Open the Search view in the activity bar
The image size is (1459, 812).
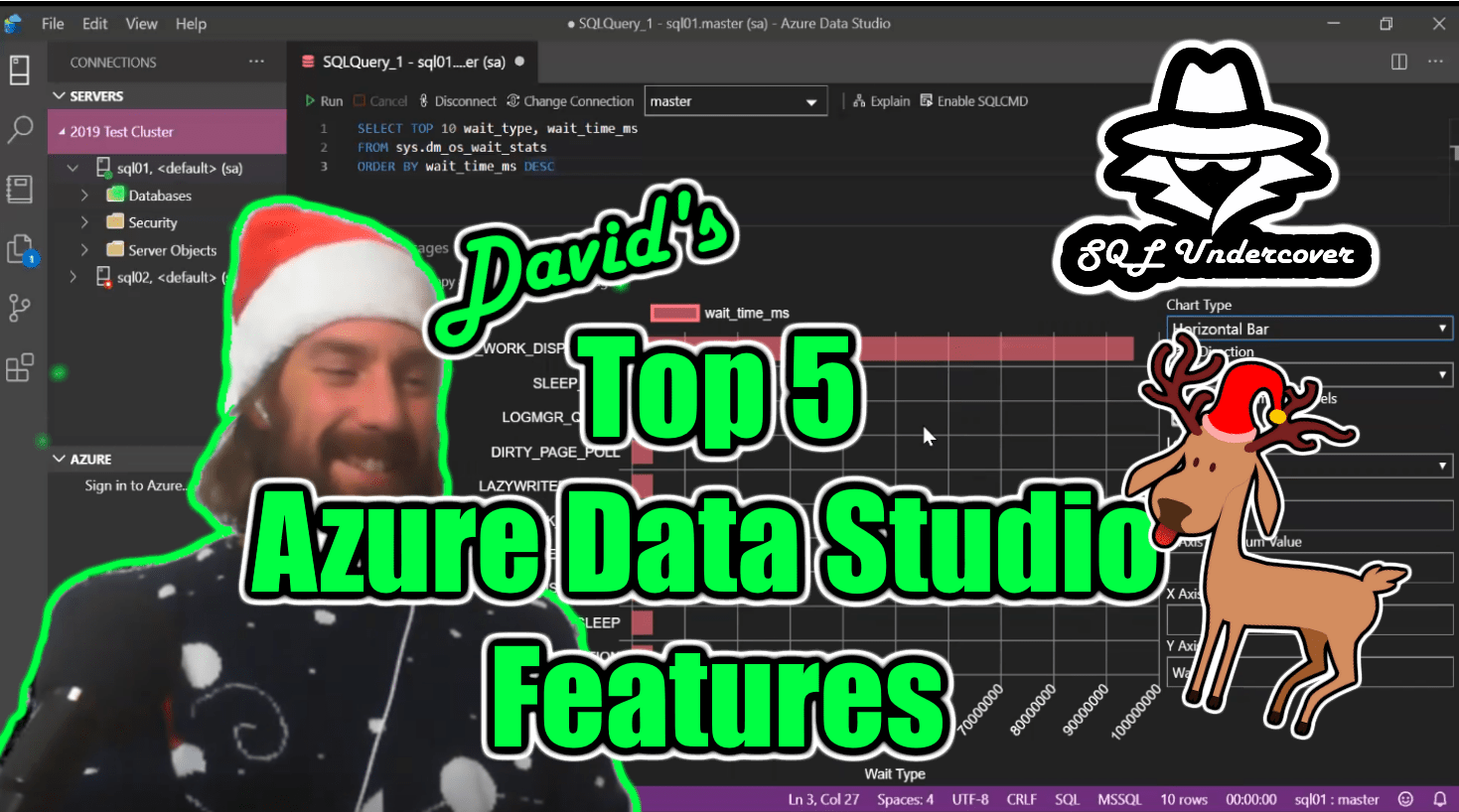click(19, 129)
